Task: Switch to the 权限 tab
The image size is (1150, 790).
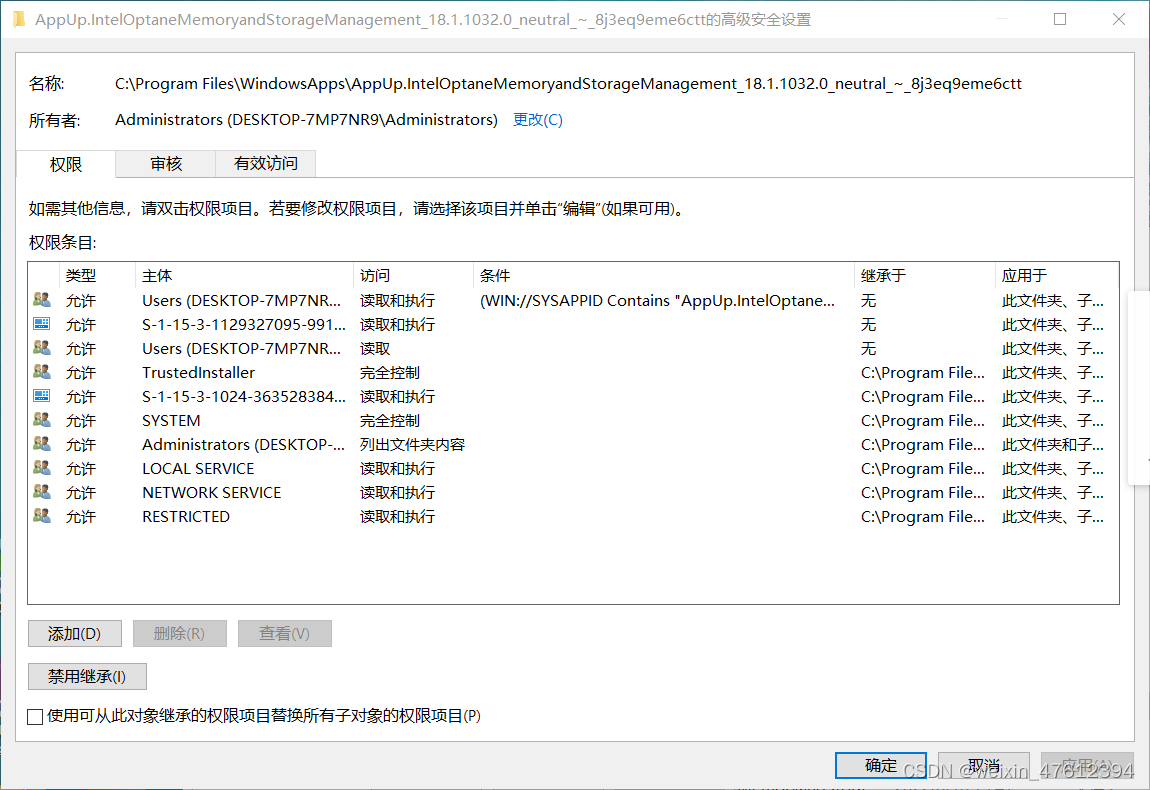Action: 65,164
